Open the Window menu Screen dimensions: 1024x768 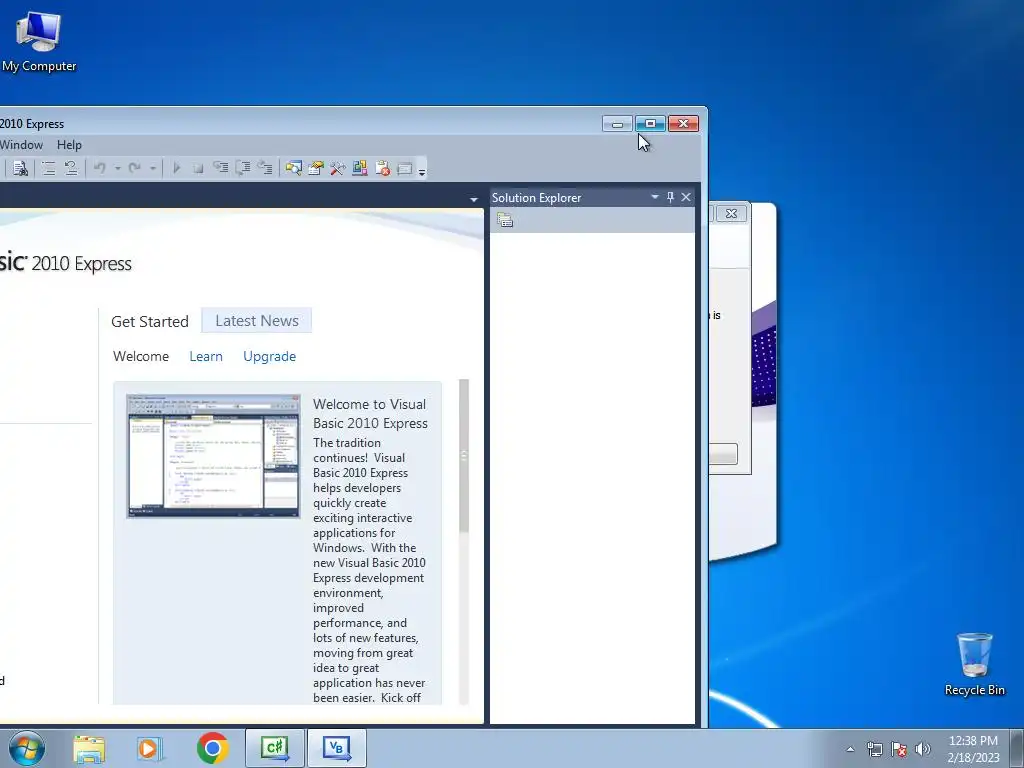click(x=22, y=145)
